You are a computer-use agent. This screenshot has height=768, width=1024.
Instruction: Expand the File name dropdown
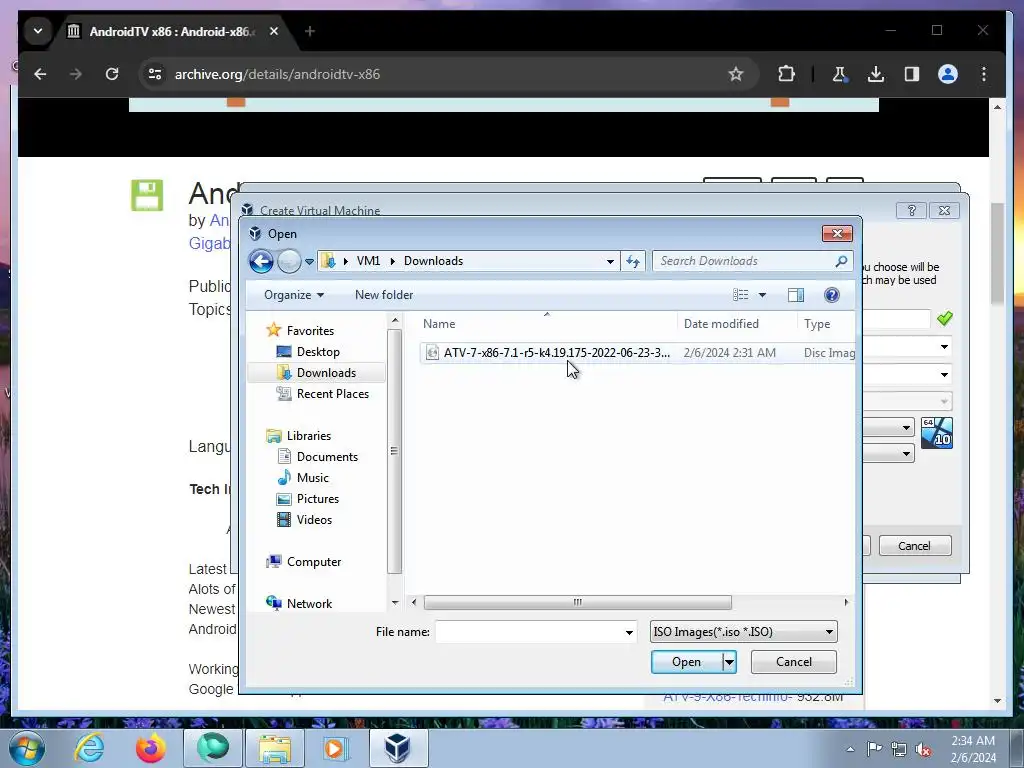[629, 632]
